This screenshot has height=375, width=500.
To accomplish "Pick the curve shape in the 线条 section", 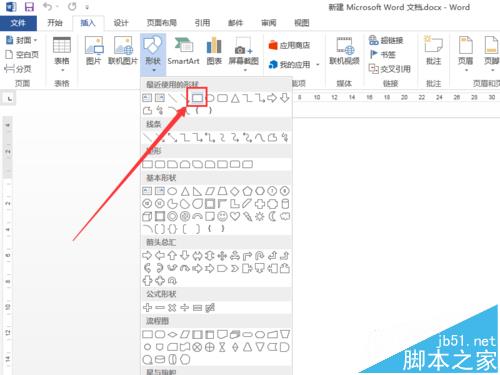I will [x=260, y=137].
